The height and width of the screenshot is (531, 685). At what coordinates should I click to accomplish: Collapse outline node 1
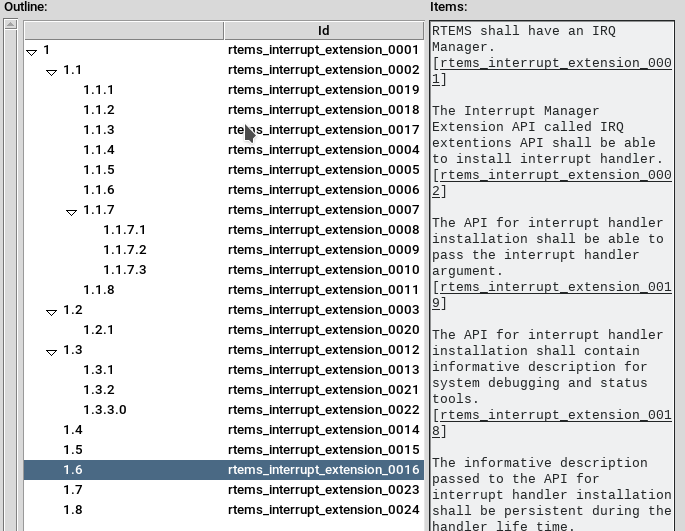click(x=31, y=52)
